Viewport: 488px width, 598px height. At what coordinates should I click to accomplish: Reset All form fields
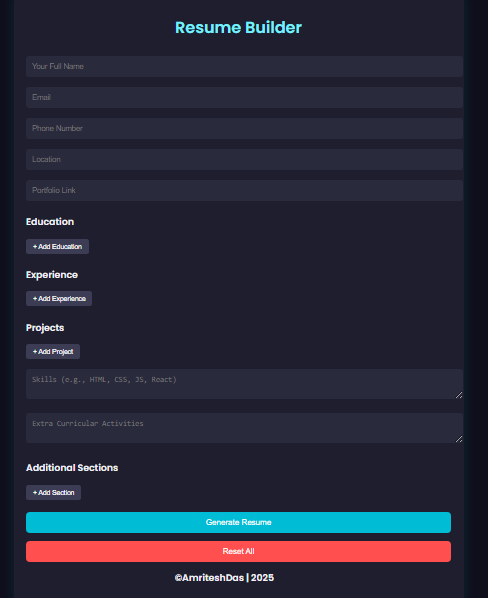click(238, 551)
